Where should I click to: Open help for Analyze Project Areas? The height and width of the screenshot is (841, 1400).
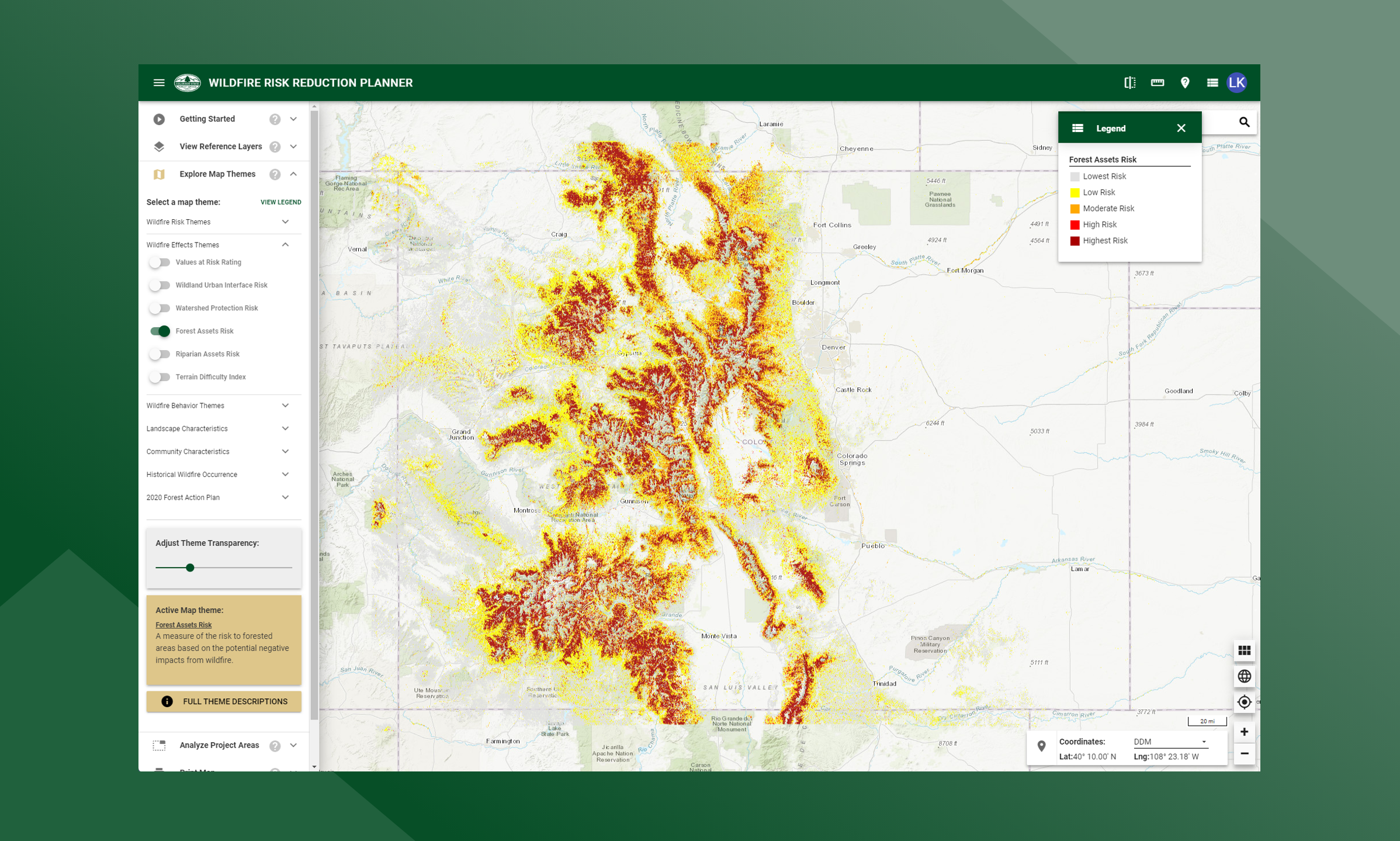point(275,746)
